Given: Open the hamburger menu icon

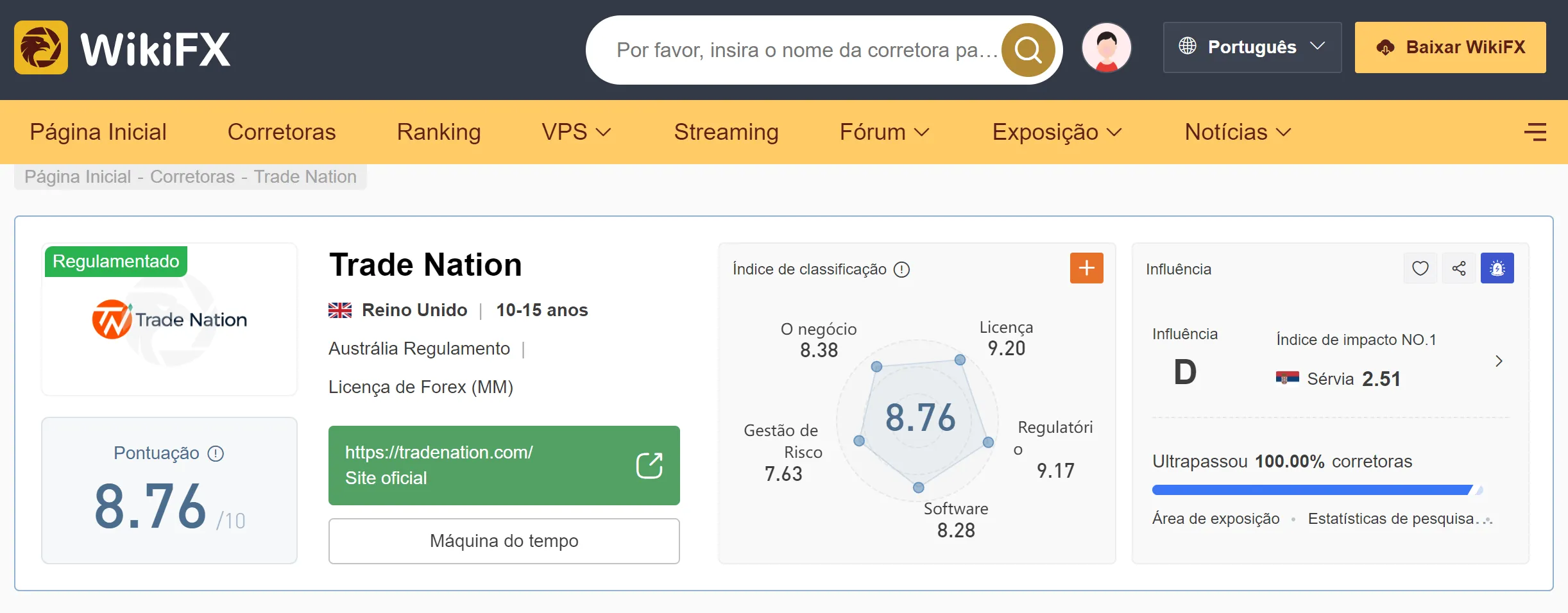Looking at the screenshot, I should coord(1535,132).
